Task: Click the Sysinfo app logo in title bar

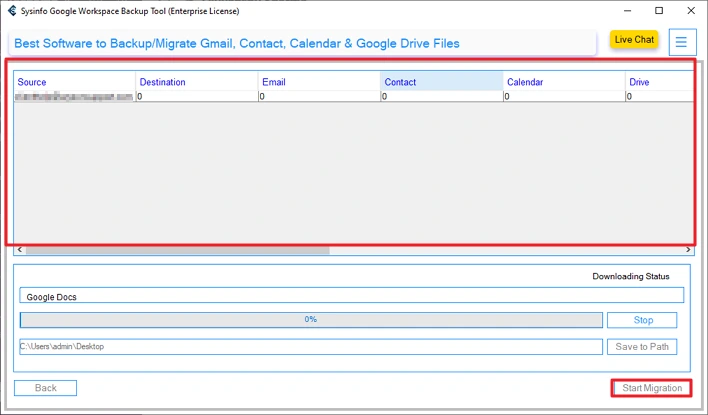Action: pos(12,11)
